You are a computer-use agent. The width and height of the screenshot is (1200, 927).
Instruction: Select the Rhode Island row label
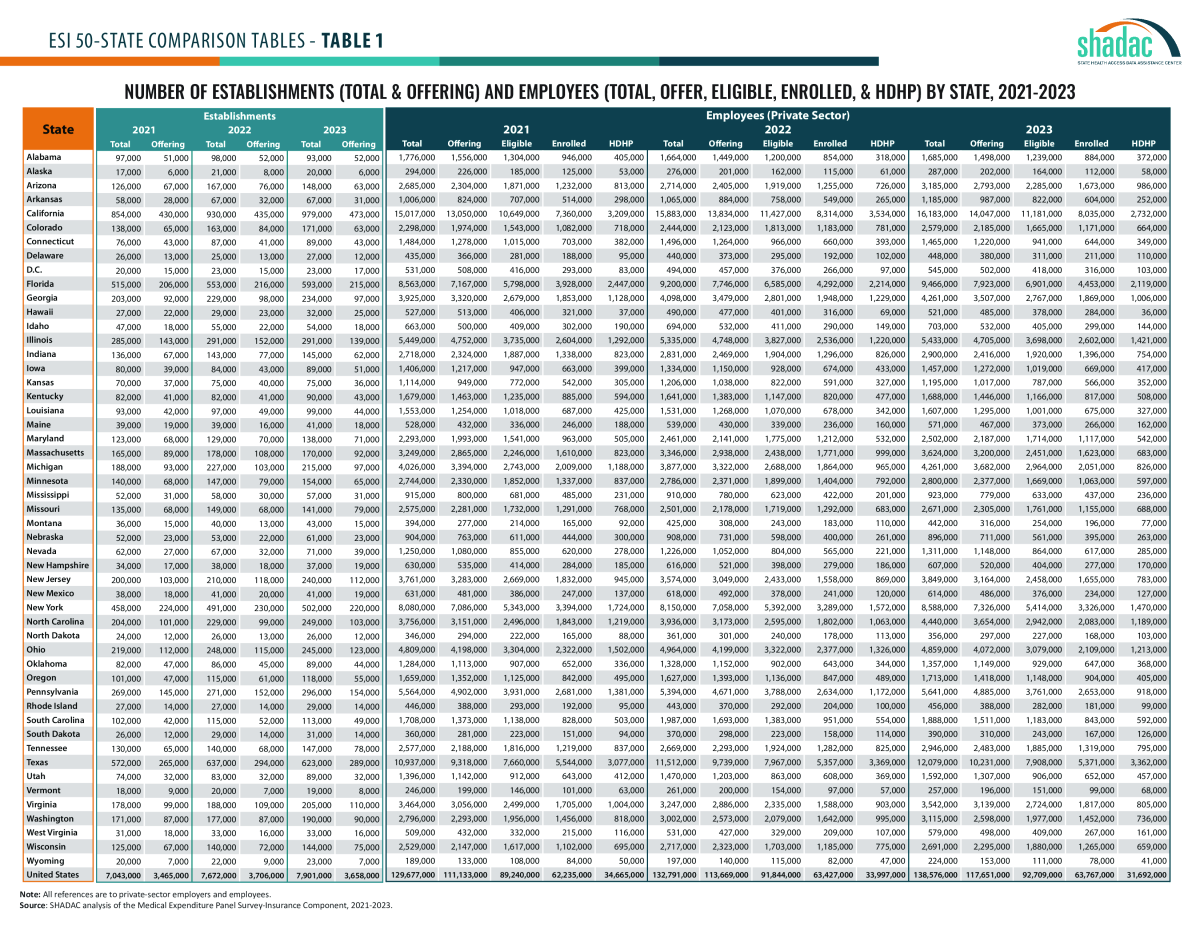click(x=51, y=706)
